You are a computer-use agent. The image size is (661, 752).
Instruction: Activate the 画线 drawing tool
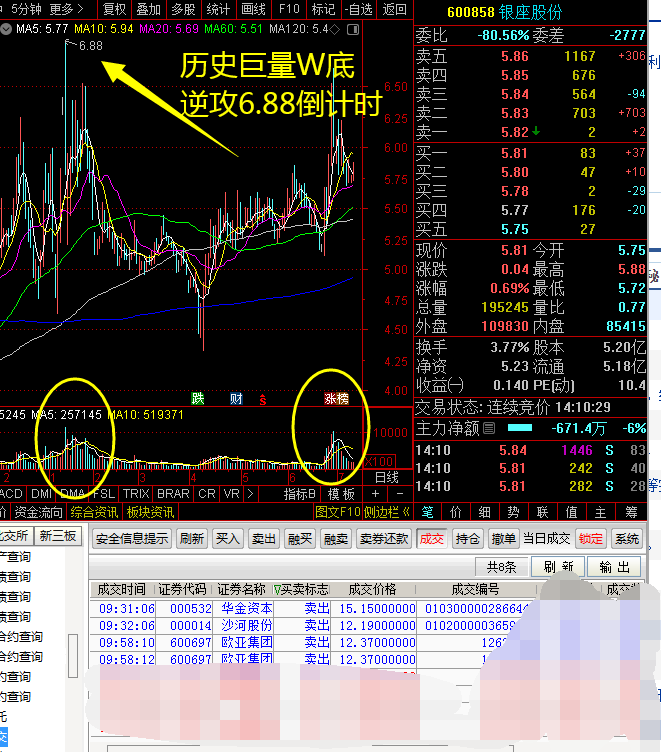point(253,9)
